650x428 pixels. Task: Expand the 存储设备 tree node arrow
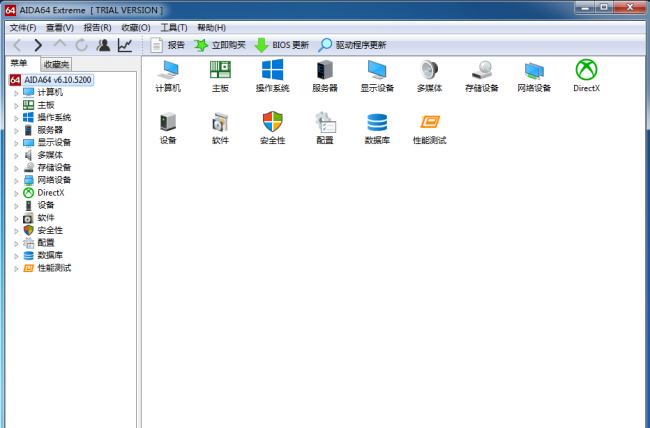tap(16, 168)
